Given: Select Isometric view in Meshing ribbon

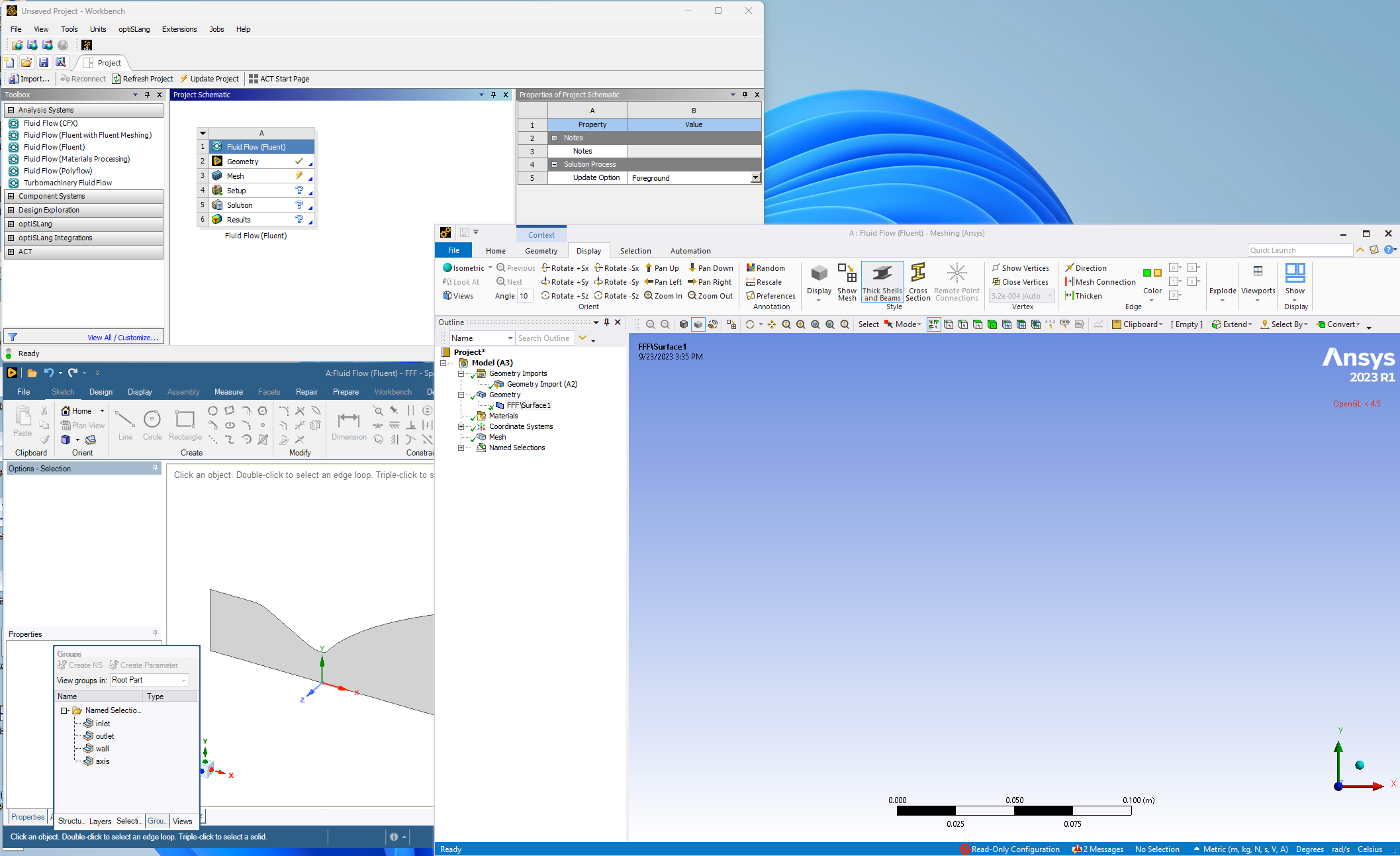Looking at the screenshot, I should click(463, 268).
